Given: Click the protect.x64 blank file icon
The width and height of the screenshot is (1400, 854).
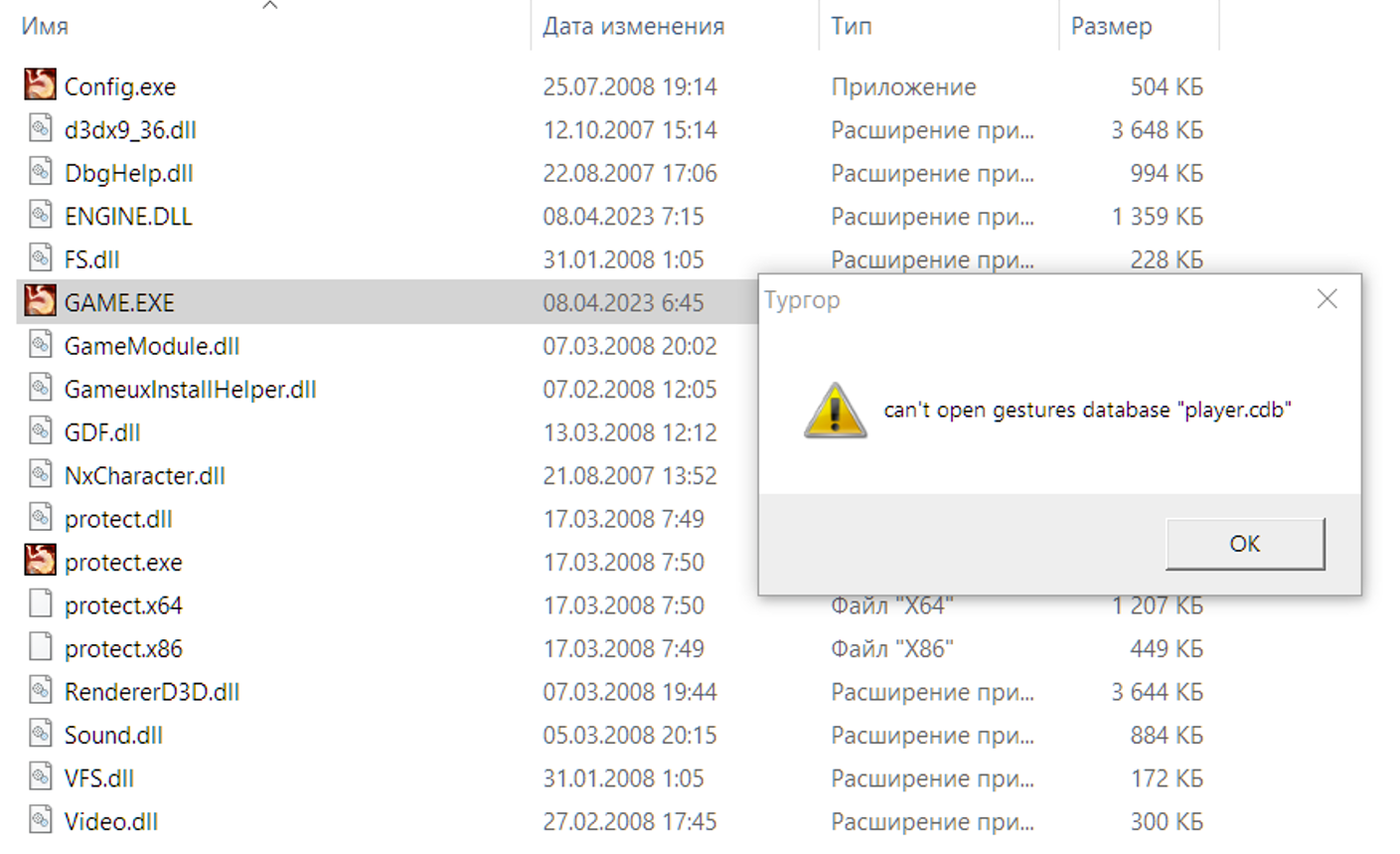Looking at the screenshot, I should click(x=40, y=603).
